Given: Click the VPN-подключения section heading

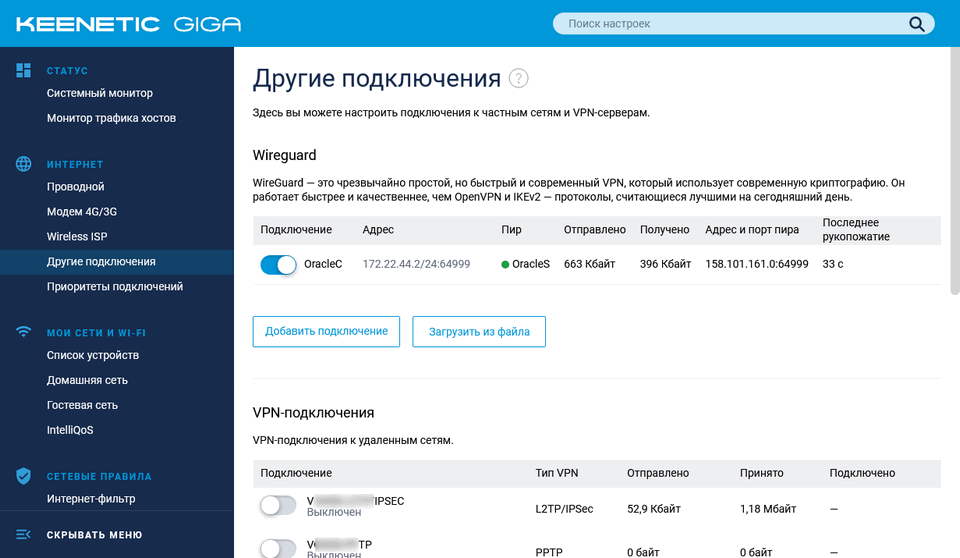Looking at the screenshot, I should point(313,413).
